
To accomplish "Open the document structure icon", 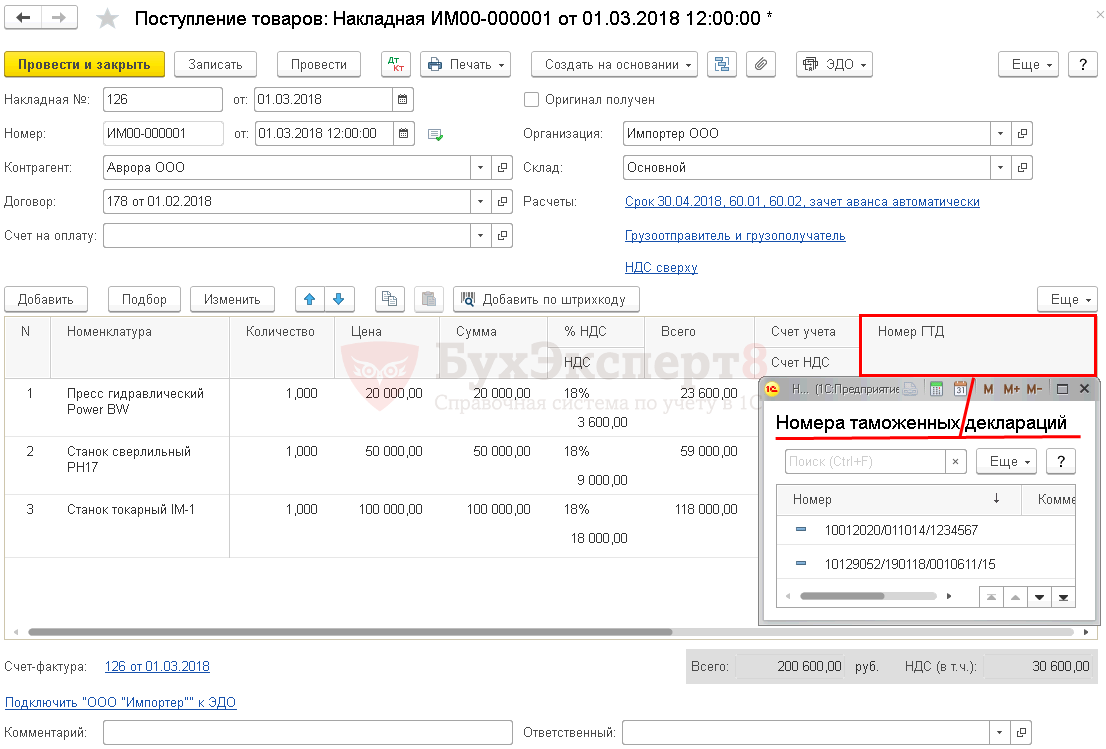I will (722, 64).
